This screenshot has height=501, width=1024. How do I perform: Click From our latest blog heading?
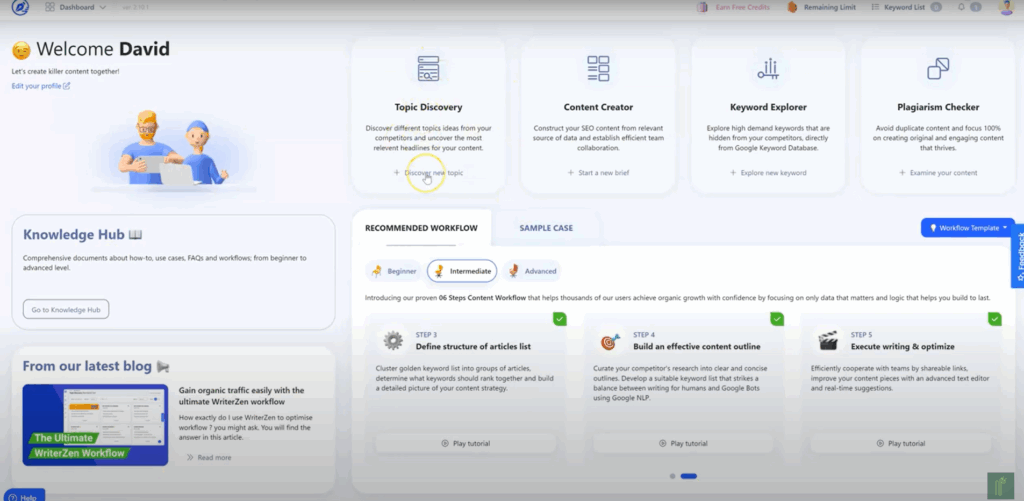[96, 366]
